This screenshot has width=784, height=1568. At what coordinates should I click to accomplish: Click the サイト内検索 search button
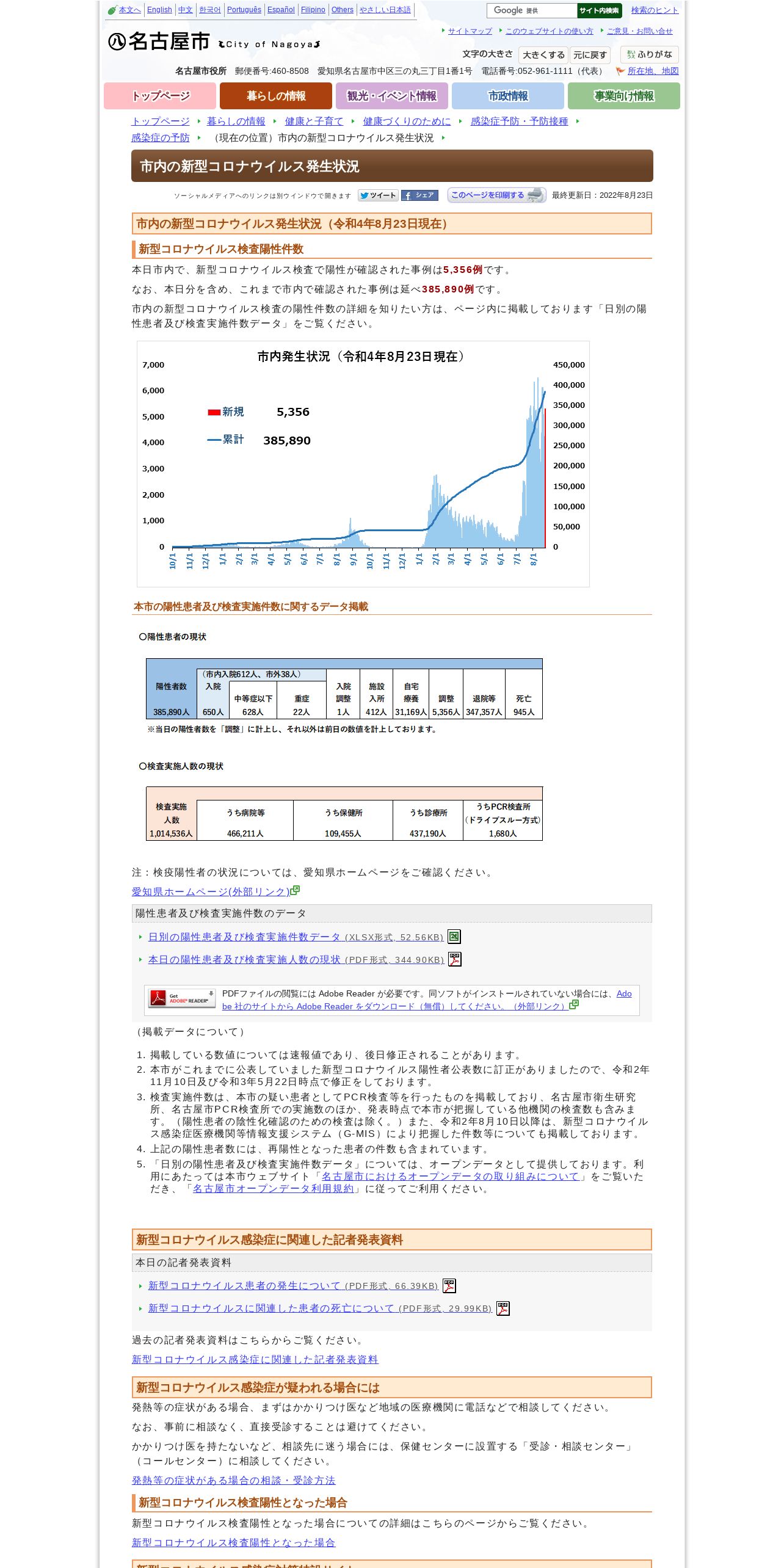click(599, 10)
